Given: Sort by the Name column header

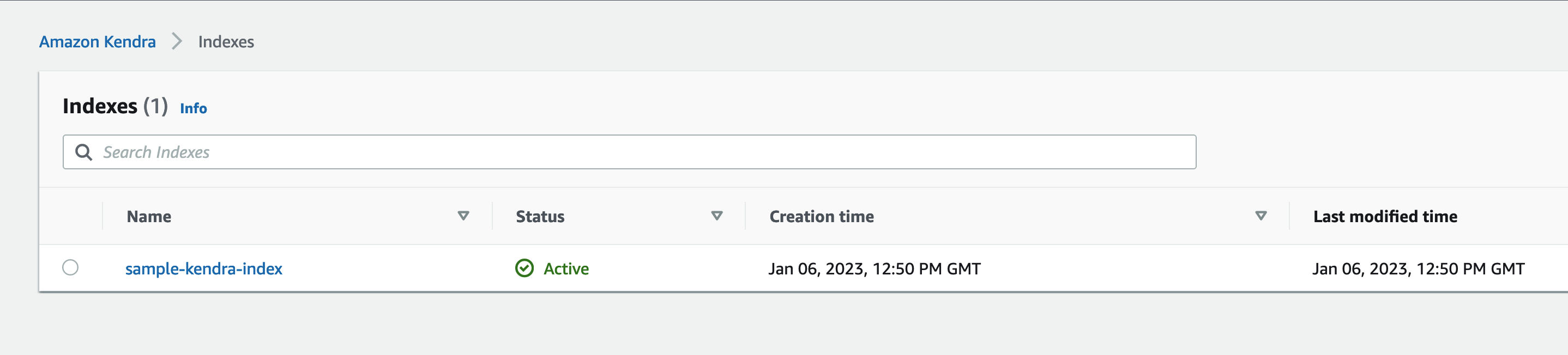Looking at the screenshot, I should (x=149, y=216).
